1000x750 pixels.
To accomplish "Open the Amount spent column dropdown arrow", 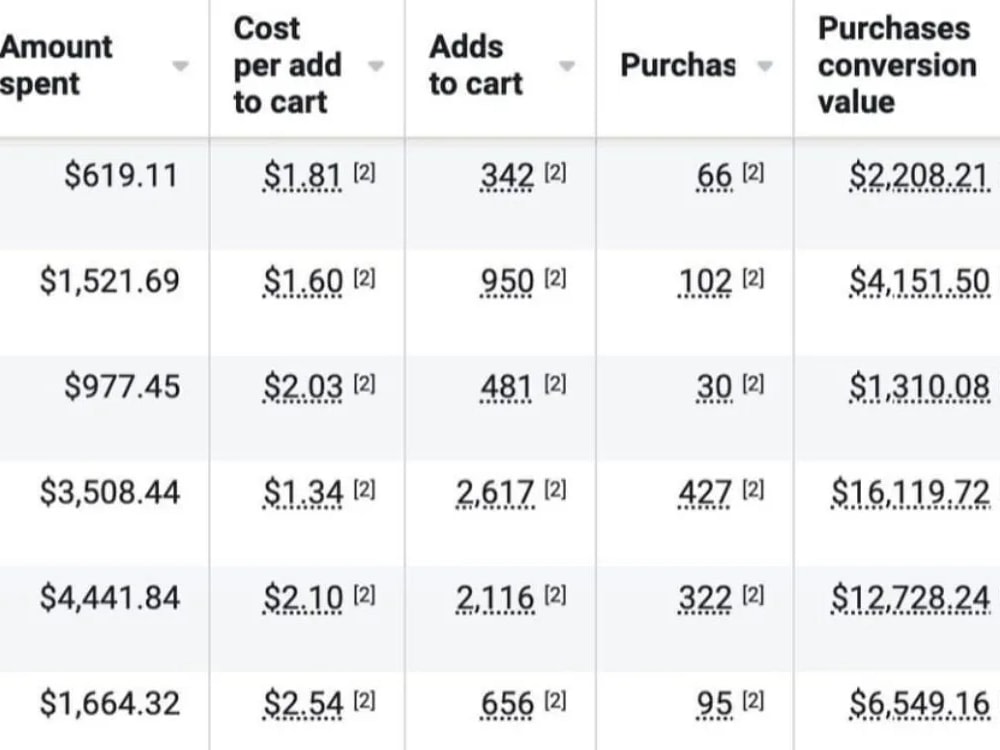I will click(180, 66).
